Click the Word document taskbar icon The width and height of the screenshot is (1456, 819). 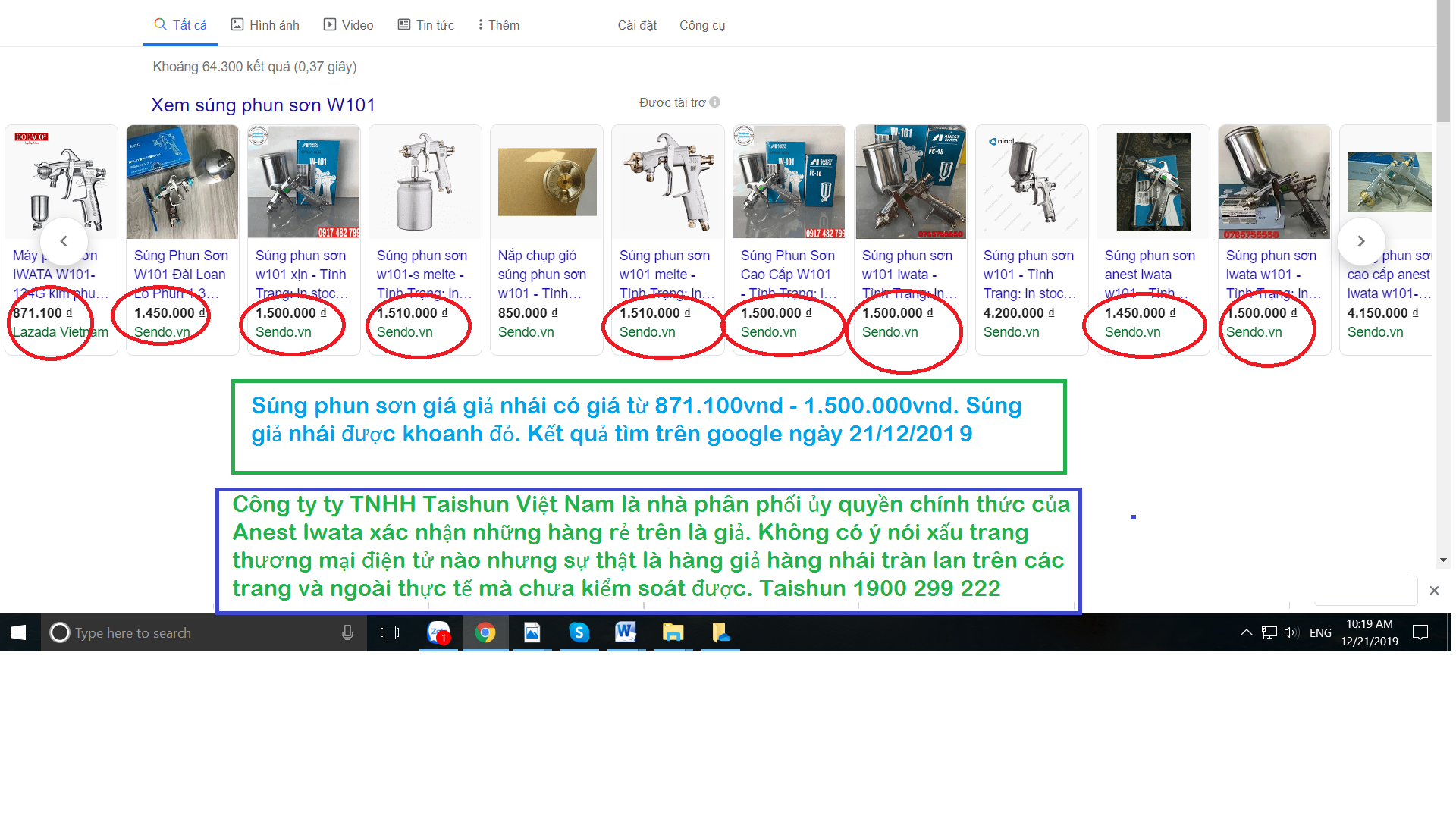click(625, 632)
